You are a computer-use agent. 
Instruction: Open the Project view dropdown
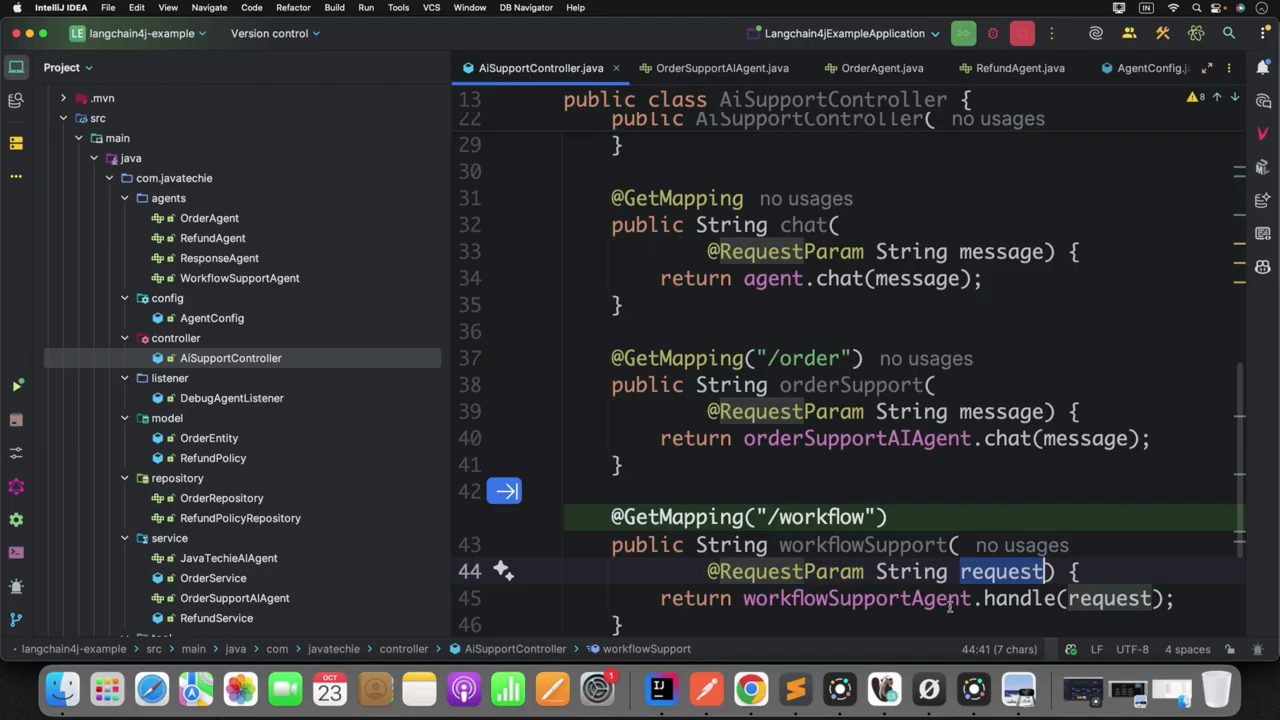(x=67, y=67)
